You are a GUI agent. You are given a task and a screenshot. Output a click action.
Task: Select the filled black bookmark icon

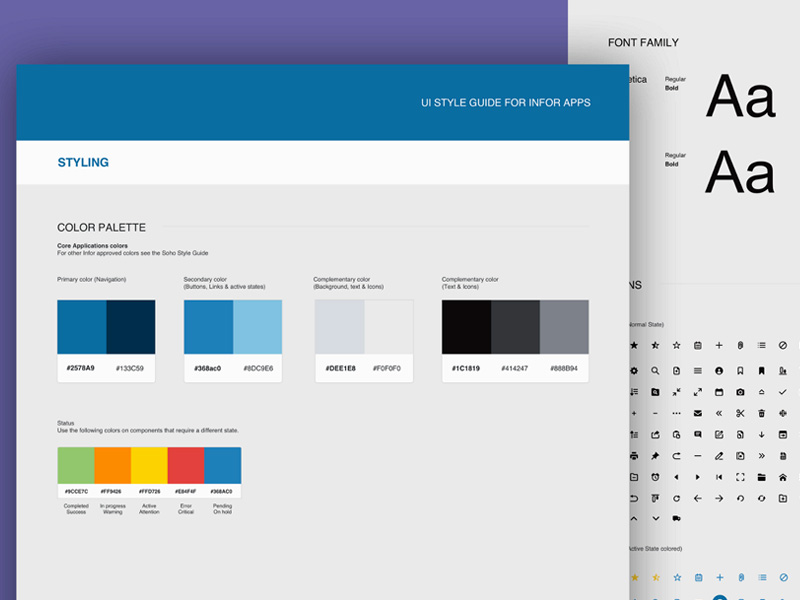[x=761, y=371]
